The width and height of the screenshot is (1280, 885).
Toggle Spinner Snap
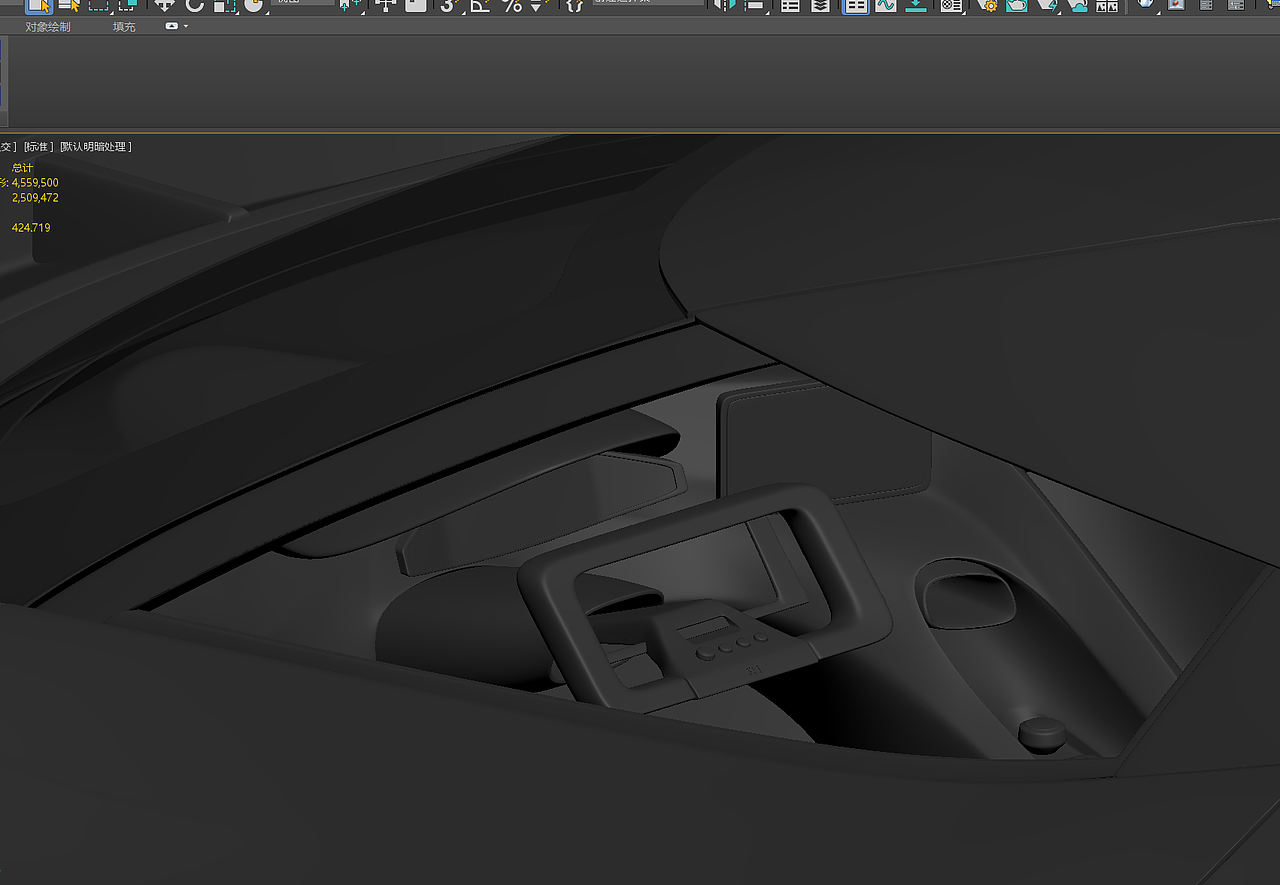(537, 4)
